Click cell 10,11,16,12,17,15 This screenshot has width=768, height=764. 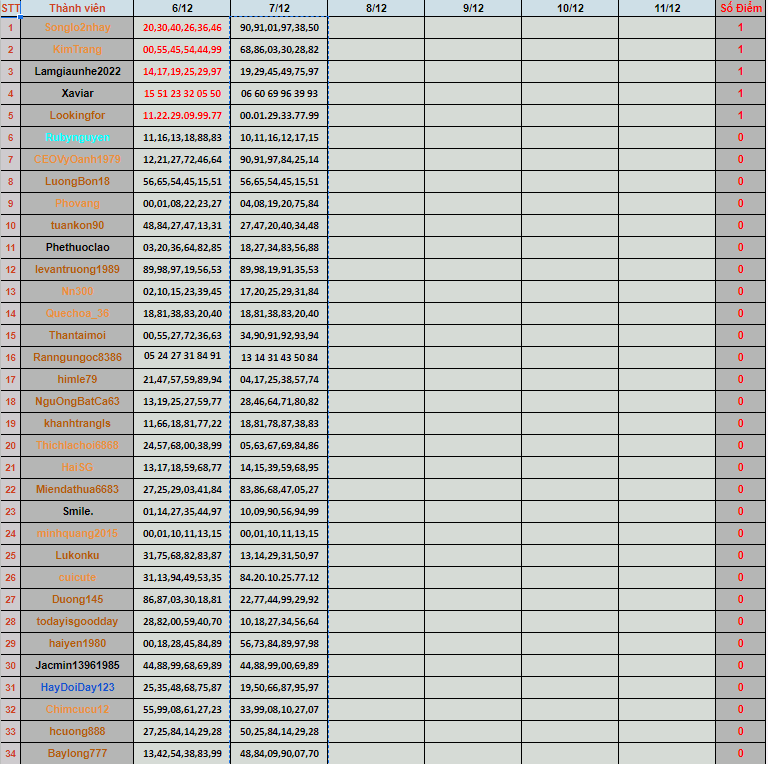click(x=279, y=138)
